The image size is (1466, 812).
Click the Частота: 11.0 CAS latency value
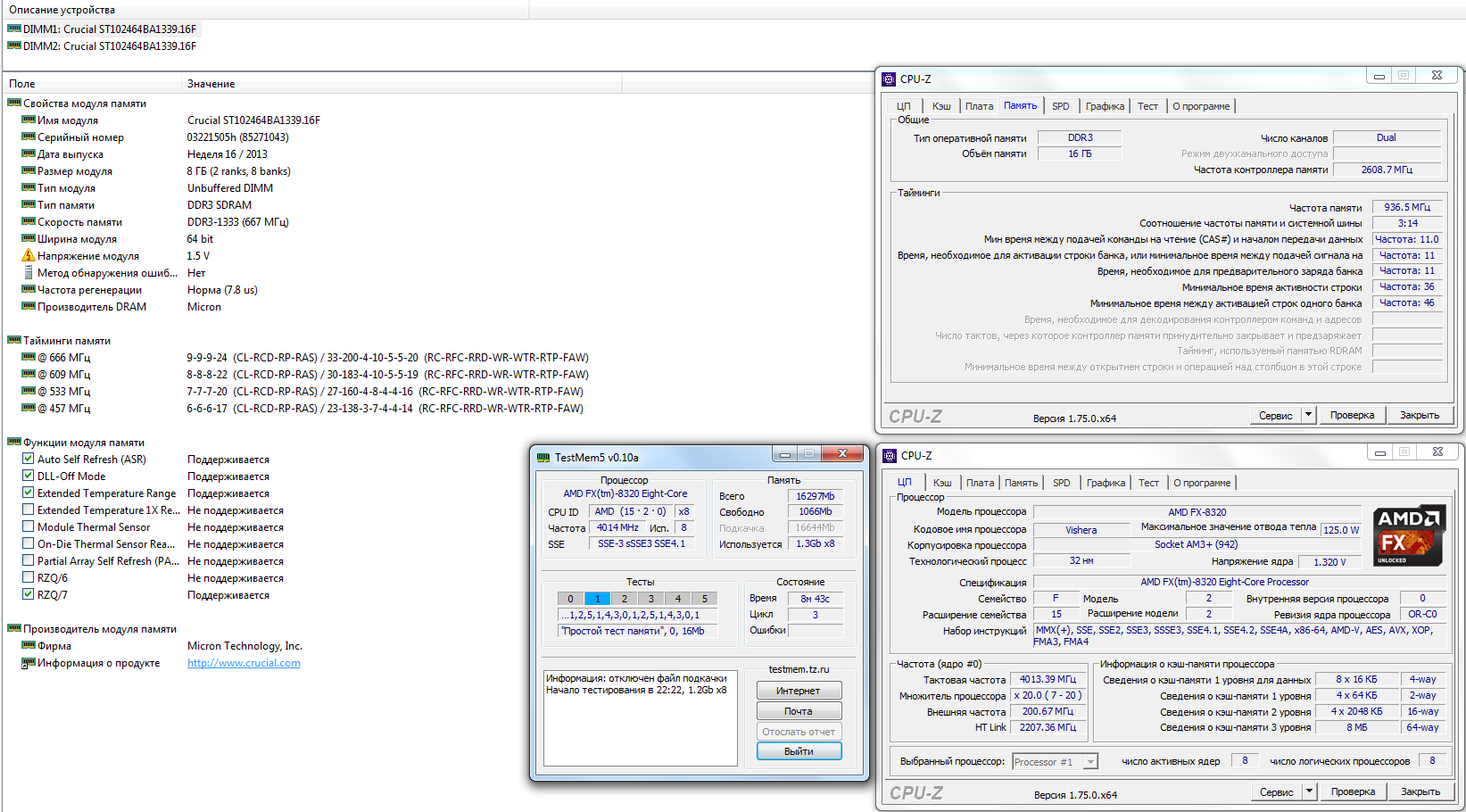(x=1406, y=239)
